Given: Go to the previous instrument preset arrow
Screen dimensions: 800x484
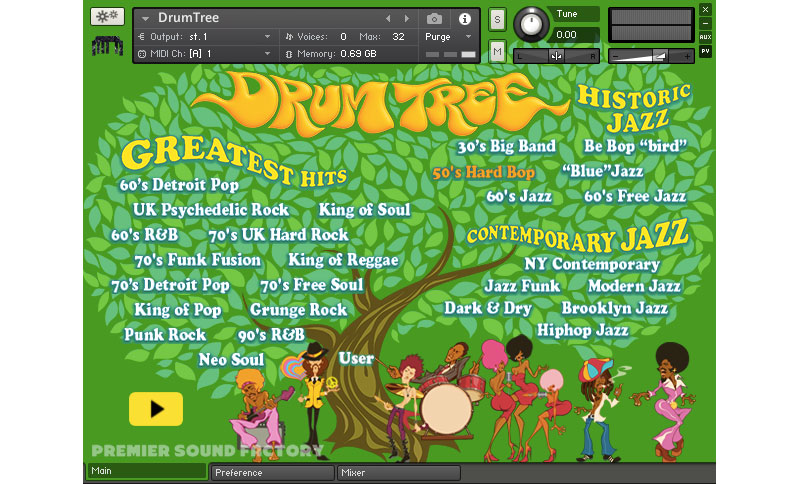Looking at the screenshot, I should click(388, 18).
